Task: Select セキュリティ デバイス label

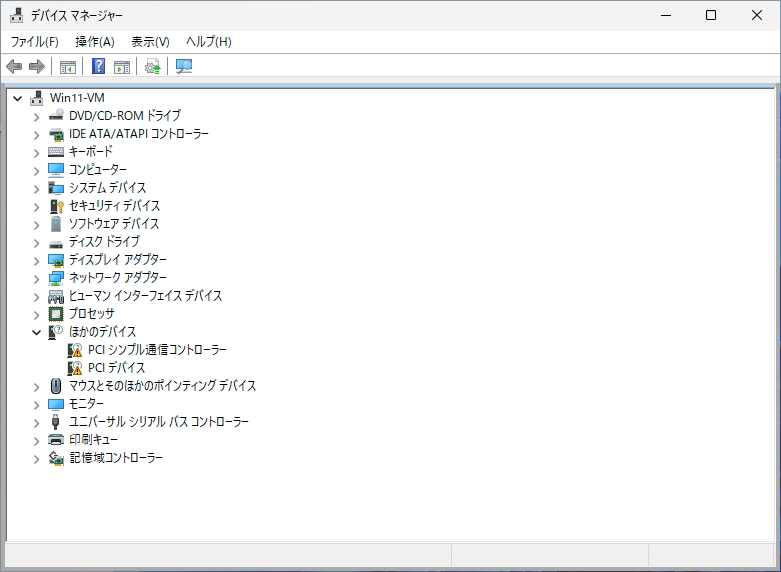Action: 115,206
